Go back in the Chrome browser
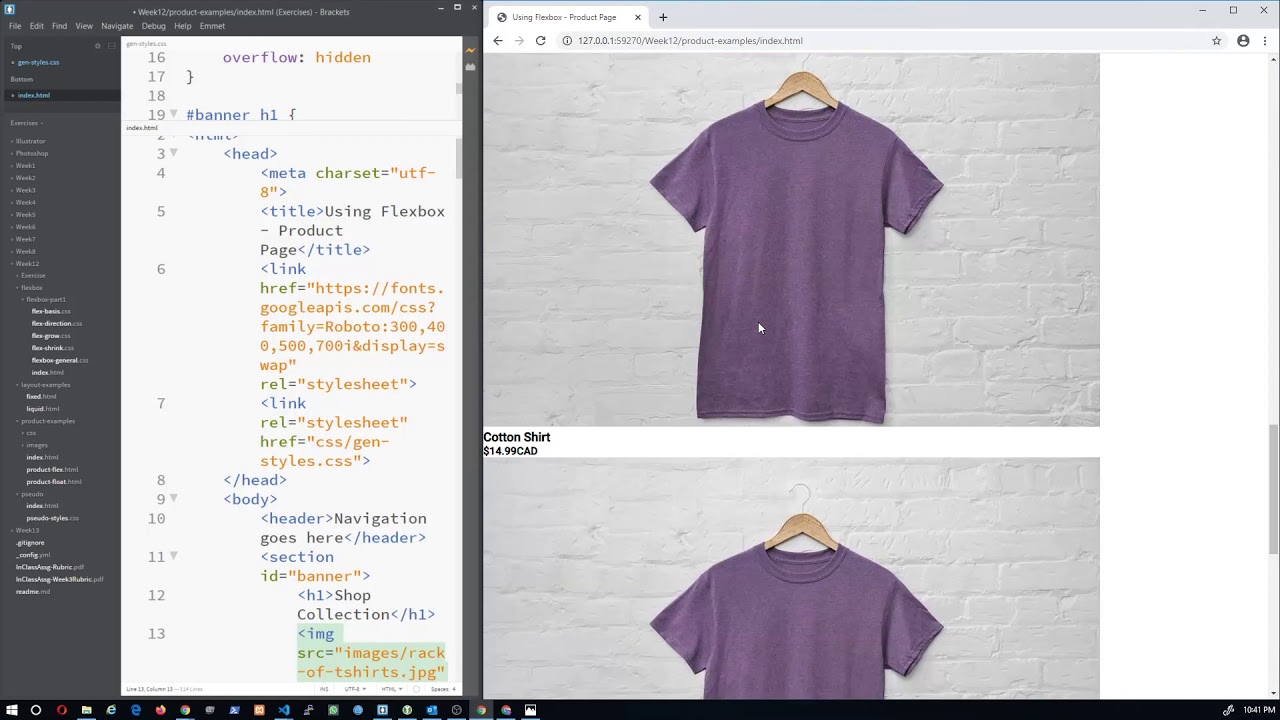The height and width of the screenshot is (720, 1280). click(498, 41)
